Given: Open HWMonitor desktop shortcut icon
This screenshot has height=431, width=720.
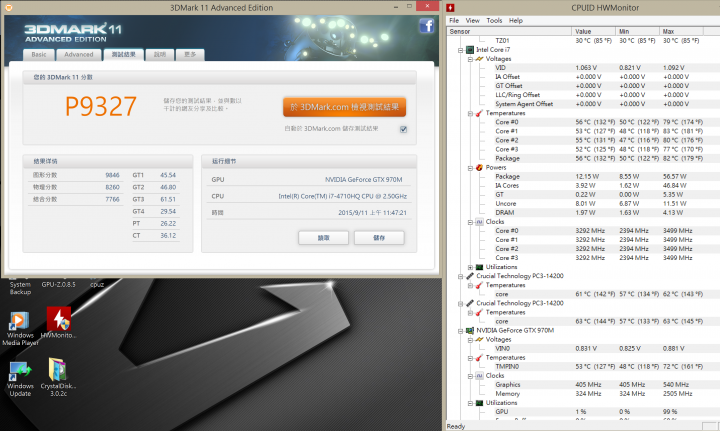Looking at the screenshot, I should tap(59, 319).
